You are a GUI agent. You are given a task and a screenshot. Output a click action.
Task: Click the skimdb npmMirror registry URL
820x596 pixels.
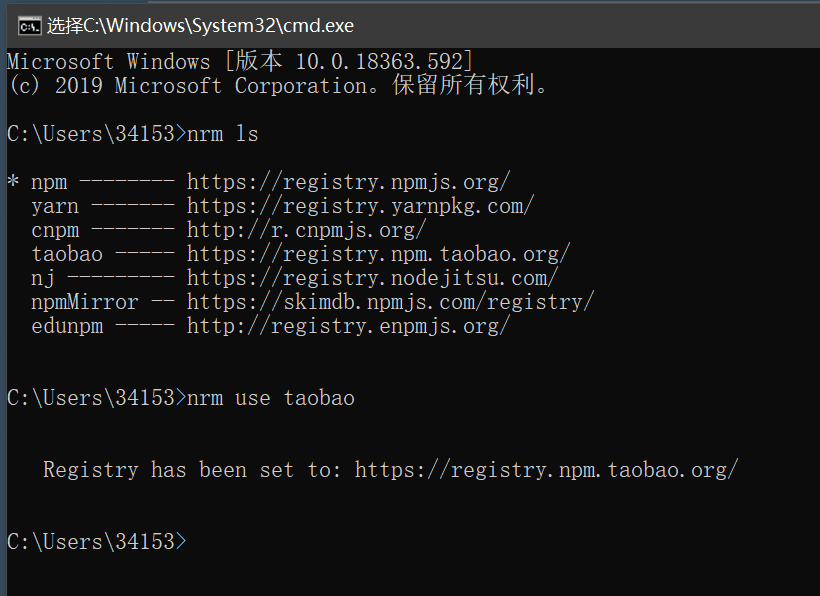point(391,302)
